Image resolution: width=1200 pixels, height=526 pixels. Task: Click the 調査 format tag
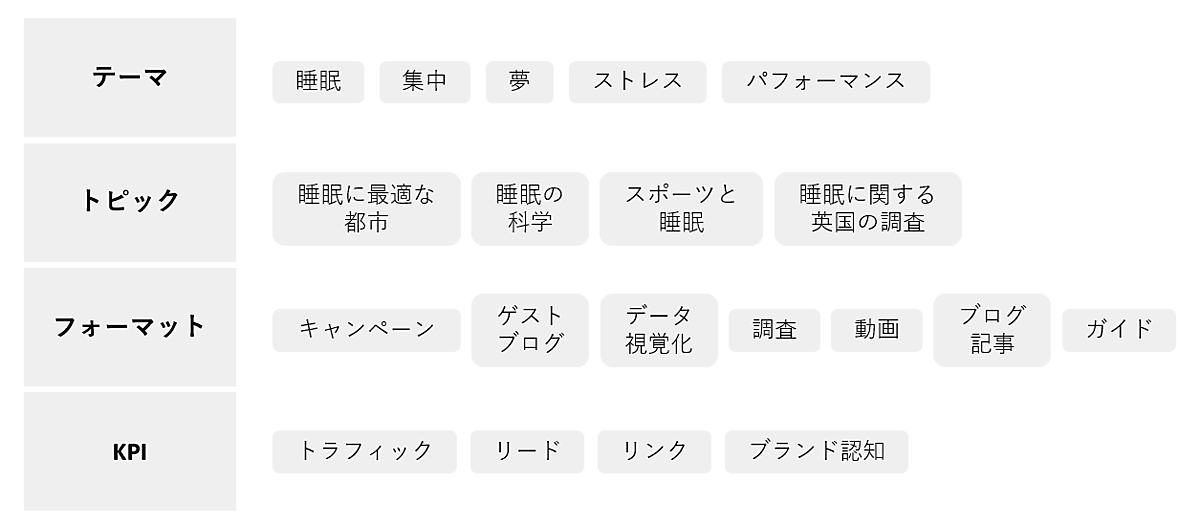pyautogui.click(x=774, y=330)
